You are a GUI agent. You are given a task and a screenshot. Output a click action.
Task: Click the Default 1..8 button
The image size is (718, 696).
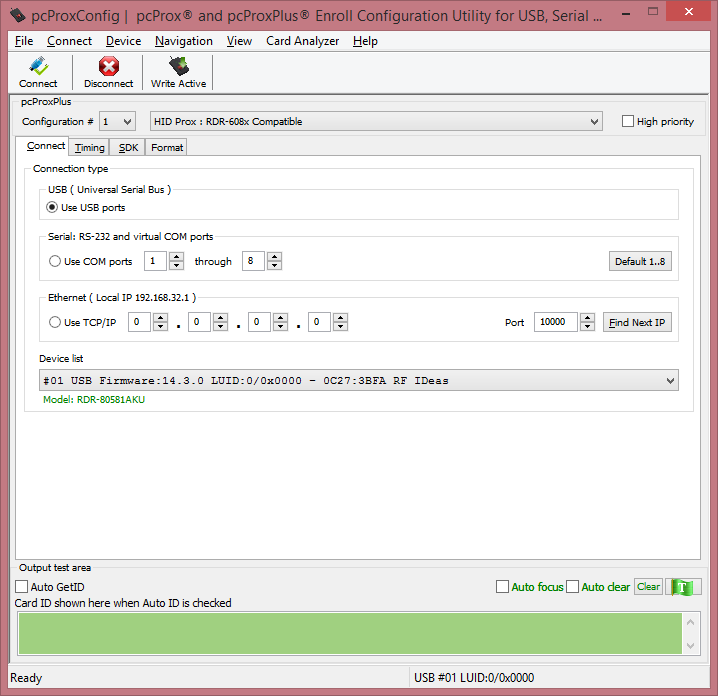pyautogui.click(x=640, y=261)
